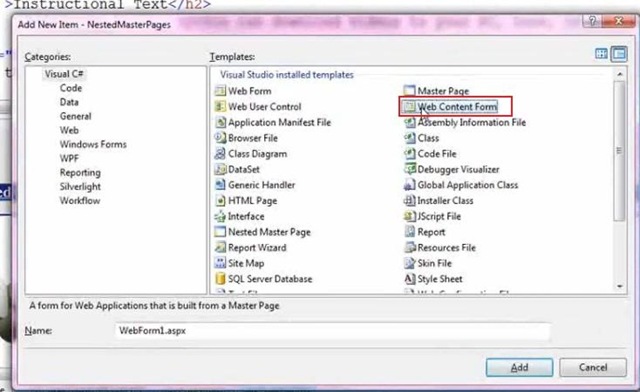640x392 pixels.
Task: Open the dialog Help question-mark button
Action: click(592, 21)
